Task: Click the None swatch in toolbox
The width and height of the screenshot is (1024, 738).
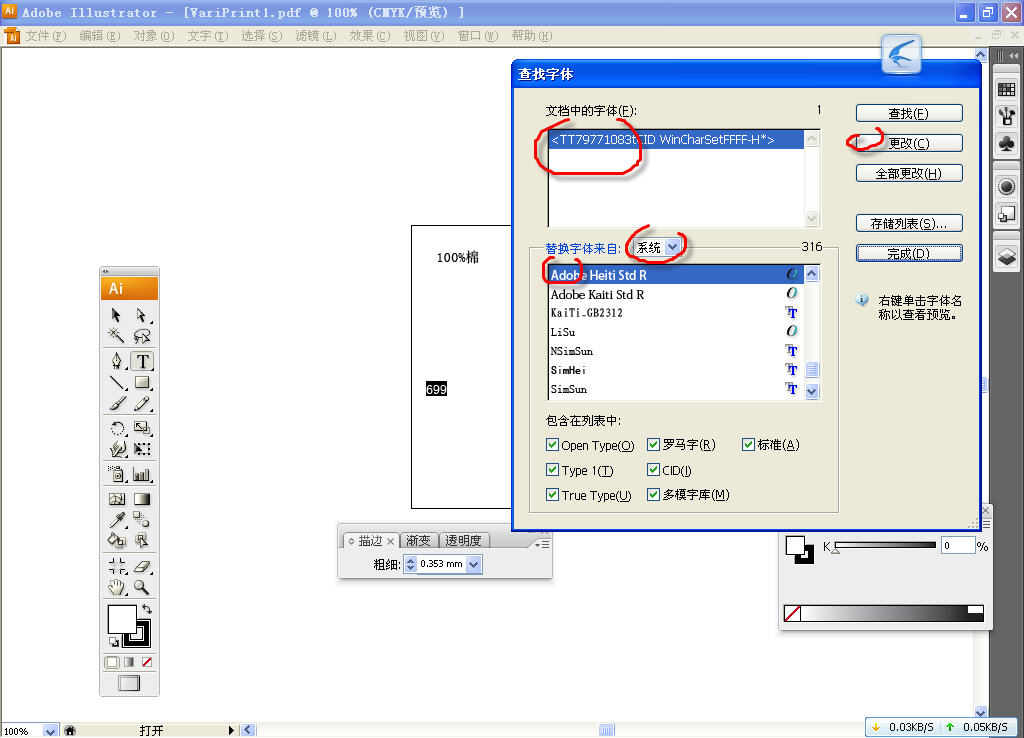Action: pyautogui.click(x=147, y=662)
